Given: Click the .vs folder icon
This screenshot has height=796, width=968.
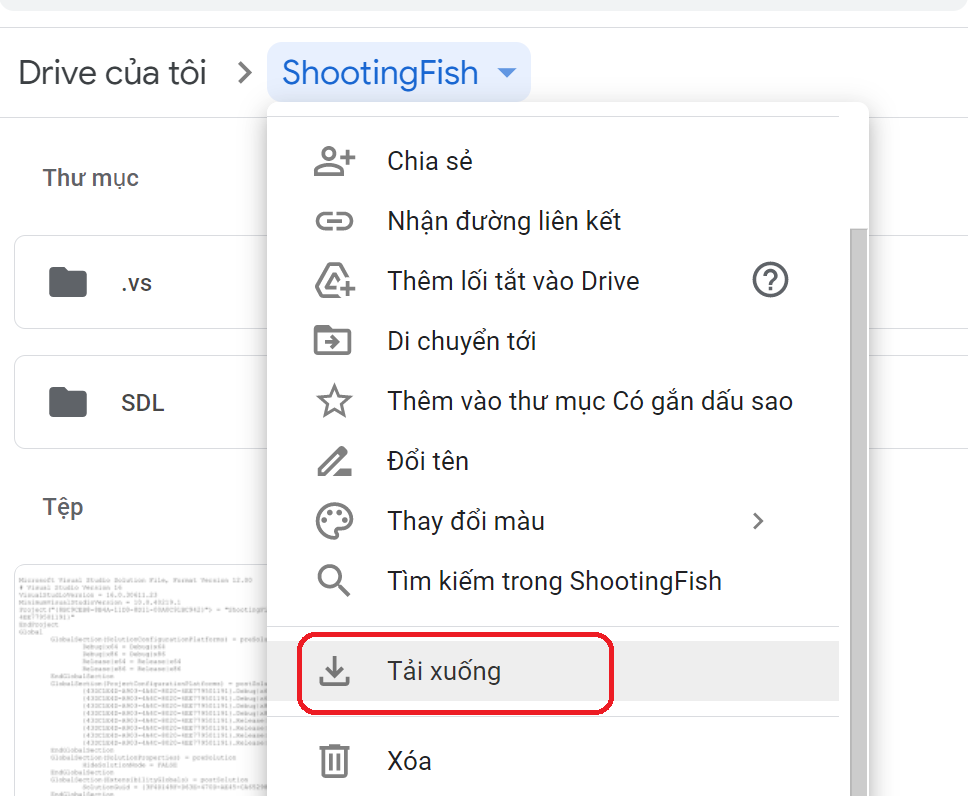Looking at the screenshot, I should click(x=68, y=283).
